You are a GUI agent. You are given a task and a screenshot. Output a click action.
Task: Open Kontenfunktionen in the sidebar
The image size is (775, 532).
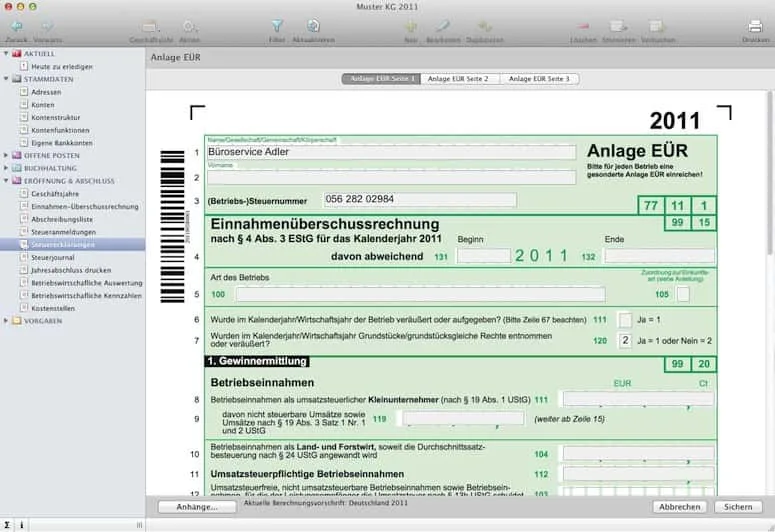pos(60,130)
